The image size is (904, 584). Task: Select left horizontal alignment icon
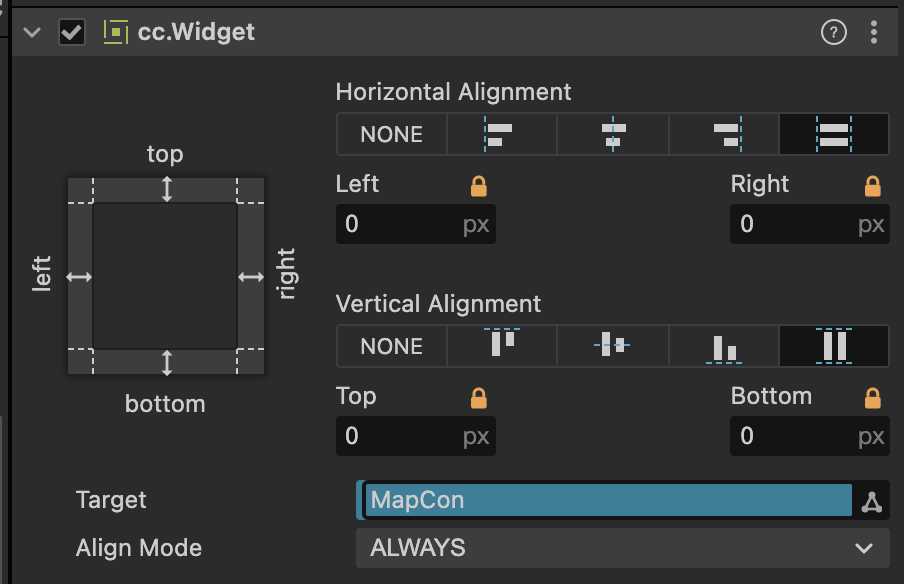(x=500, y=134)
